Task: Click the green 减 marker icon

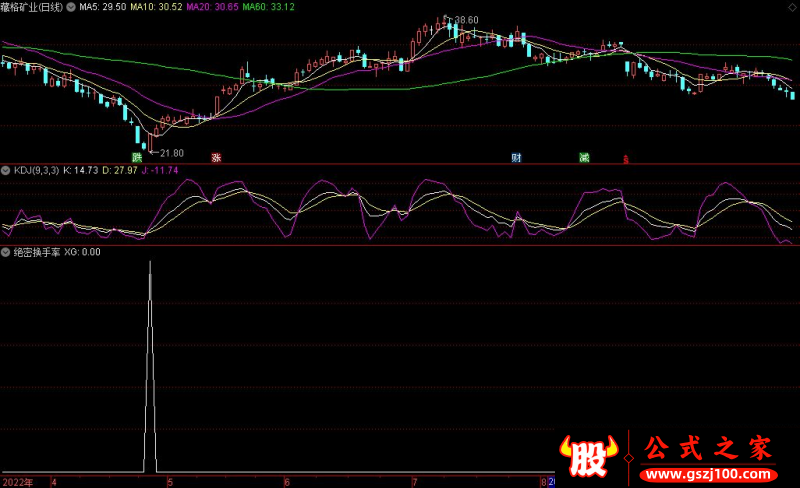Action: pyautogui.click(x=583, y=158)
